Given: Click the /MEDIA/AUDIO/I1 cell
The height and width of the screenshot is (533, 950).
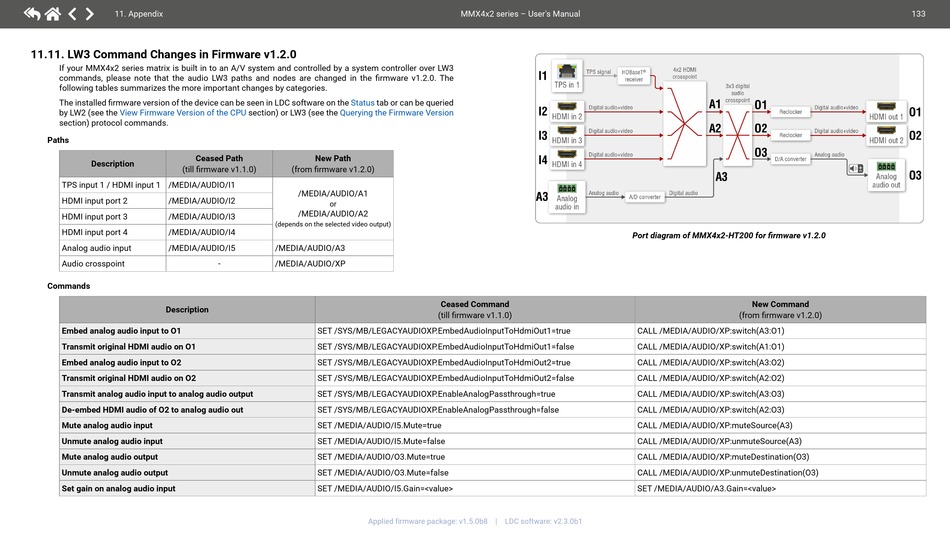Looking at the screenshot, I should [x=219, y=185].
